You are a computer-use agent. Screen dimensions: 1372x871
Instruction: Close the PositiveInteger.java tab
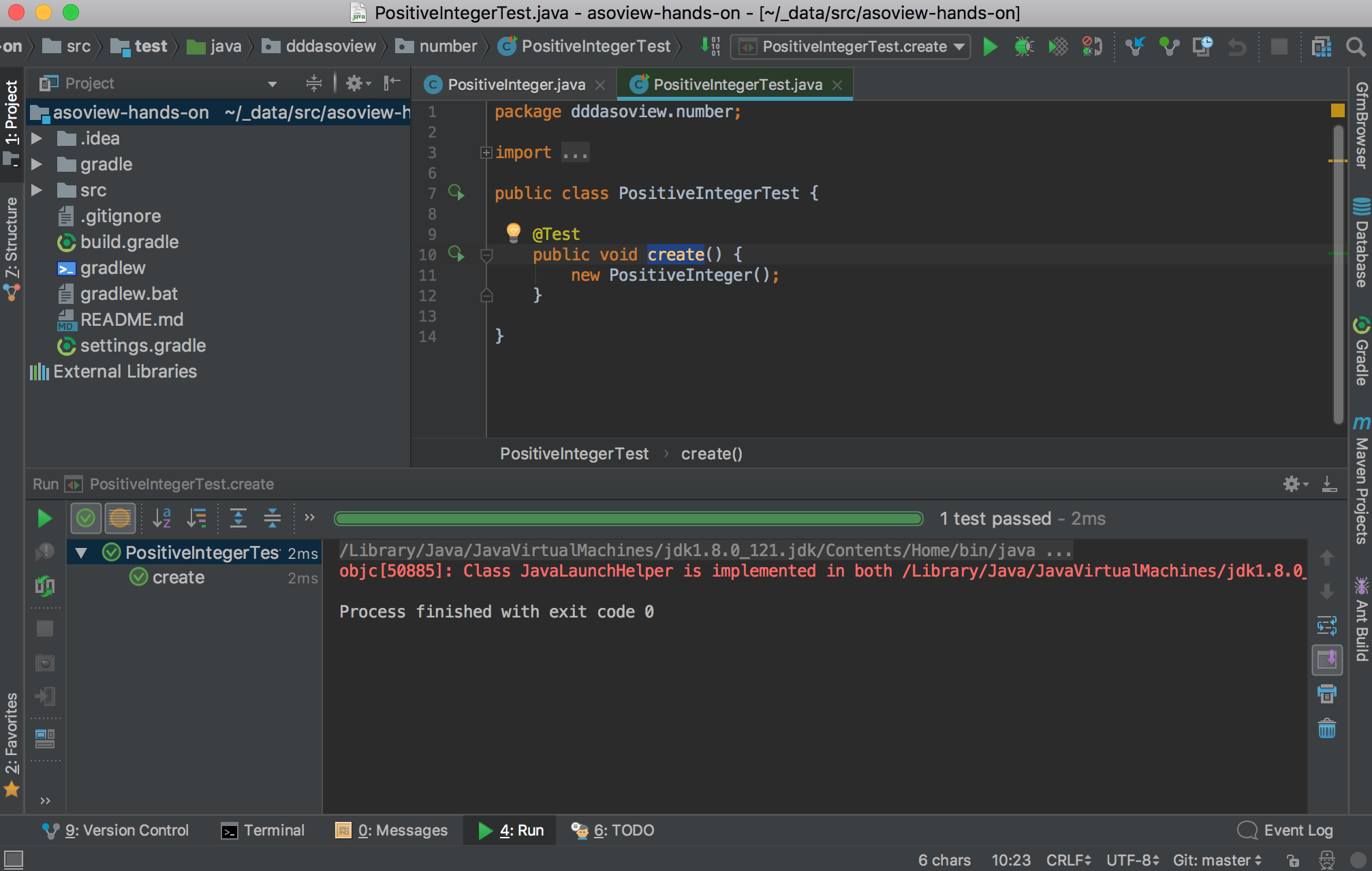pyautogui.click(x=600, y=85)
